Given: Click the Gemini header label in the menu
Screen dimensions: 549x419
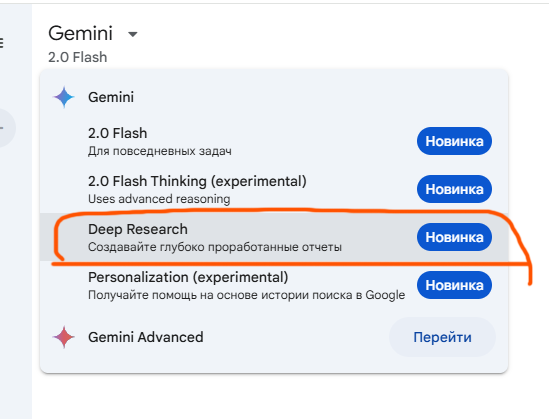Looking at the screenshot, I should 111,97.
